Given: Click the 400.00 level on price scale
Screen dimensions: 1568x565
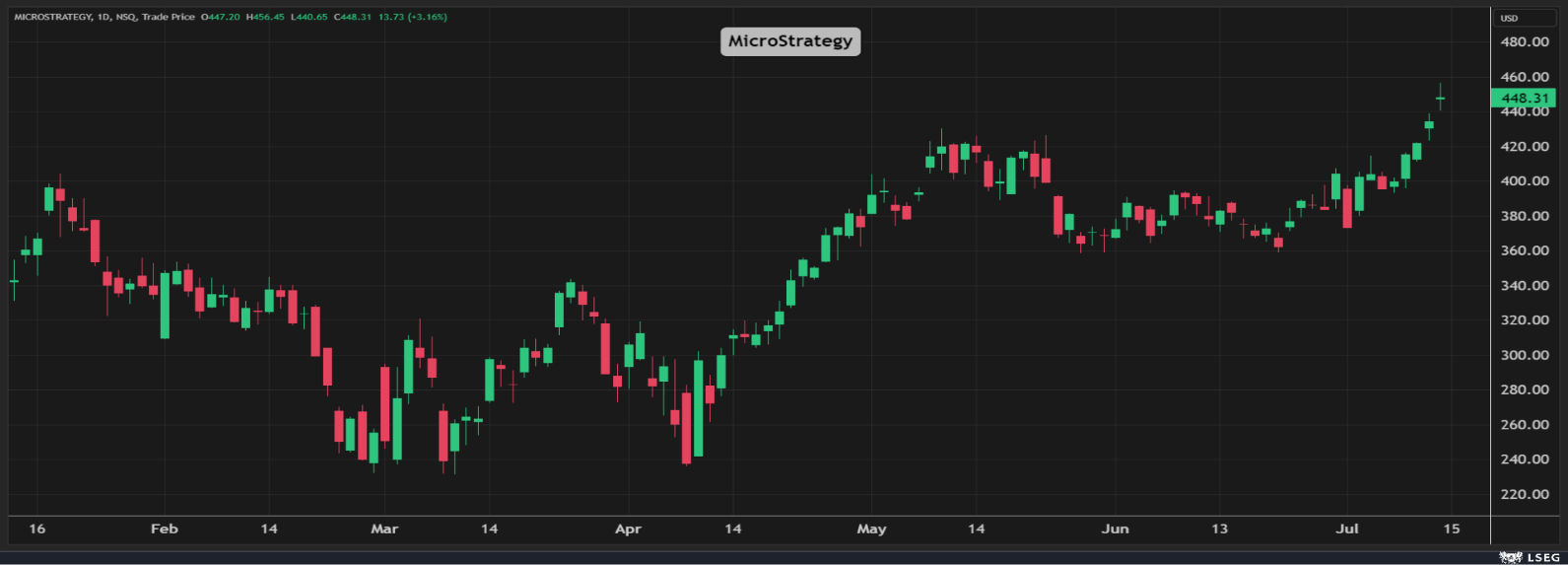Looking at the screenshot, I should pyautogui.click(x=1525, y=181).
